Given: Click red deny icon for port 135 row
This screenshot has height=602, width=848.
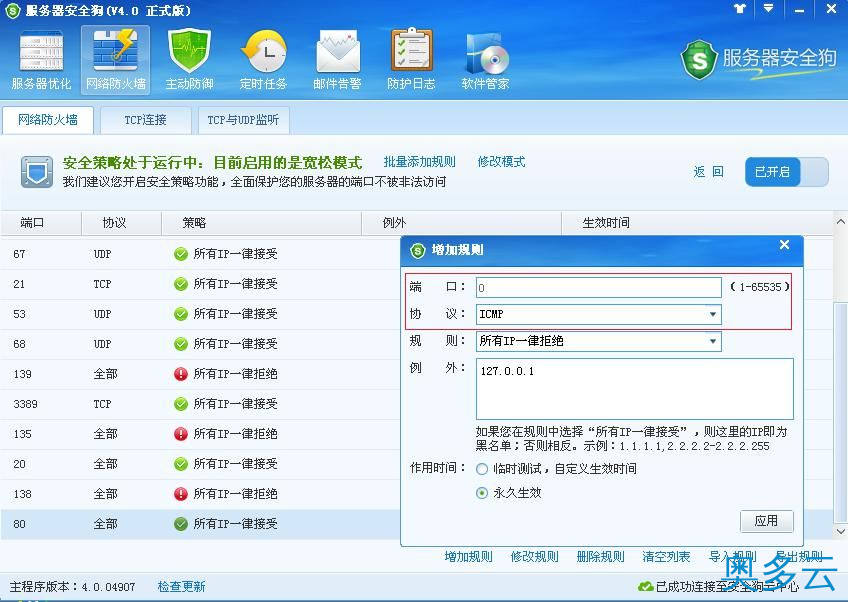Looking at the screenshot, I should (x=181, y=434).
